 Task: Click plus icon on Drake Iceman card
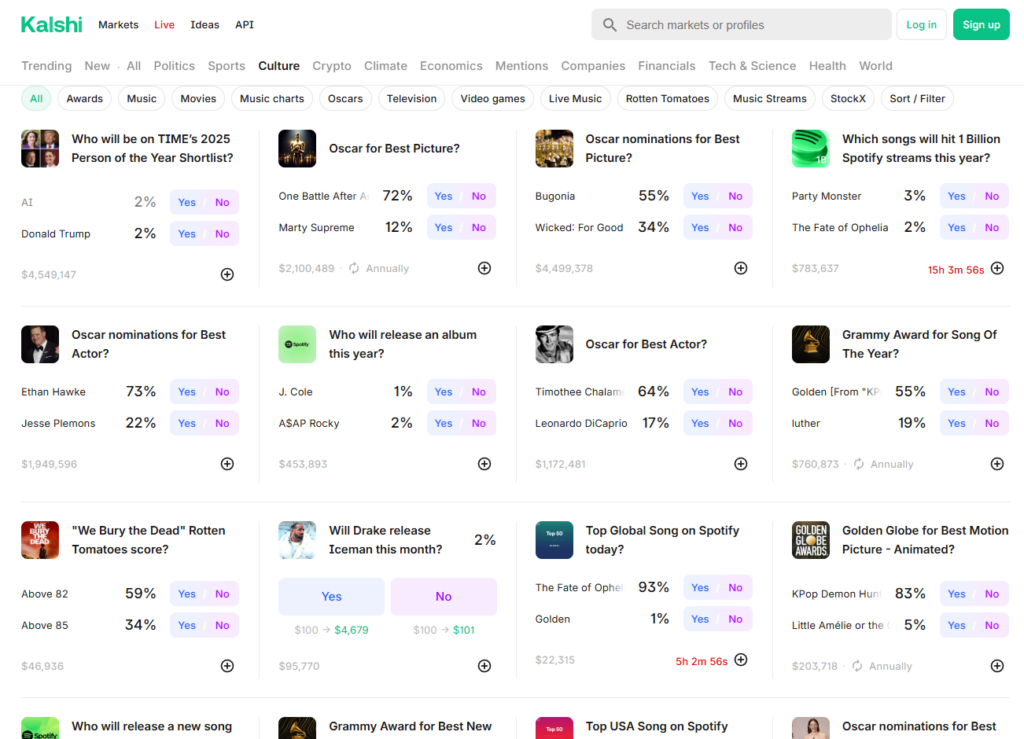pos(484,666)
